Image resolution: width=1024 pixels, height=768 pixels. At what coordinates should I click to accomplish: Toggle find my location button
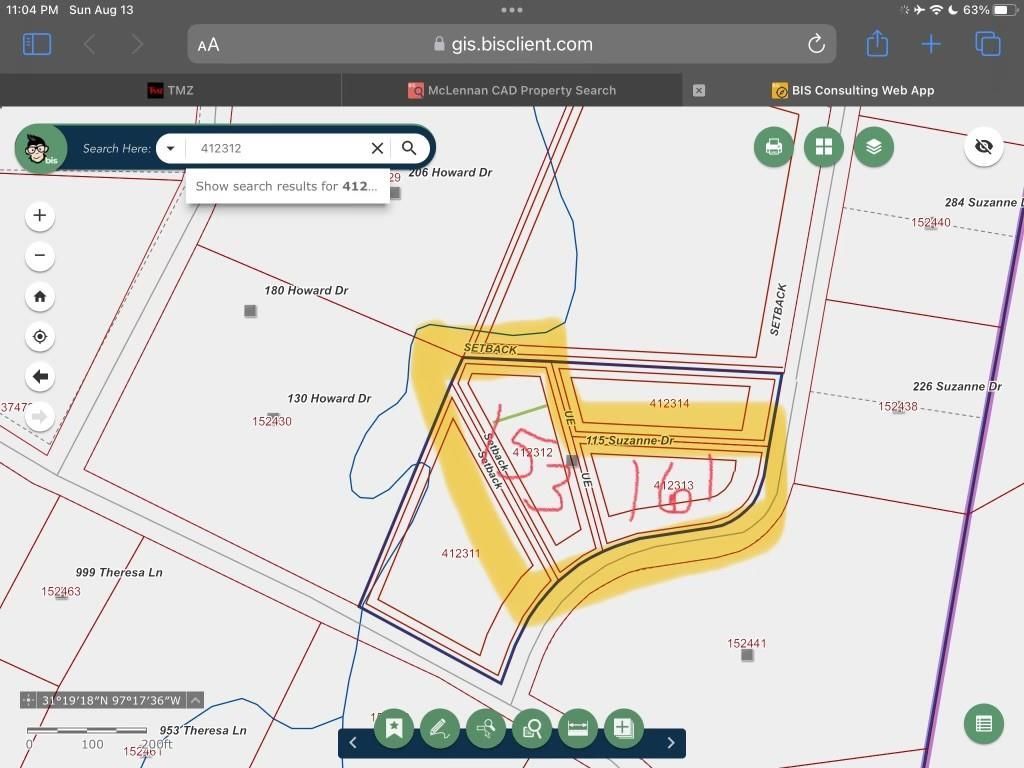pos(40,337)
